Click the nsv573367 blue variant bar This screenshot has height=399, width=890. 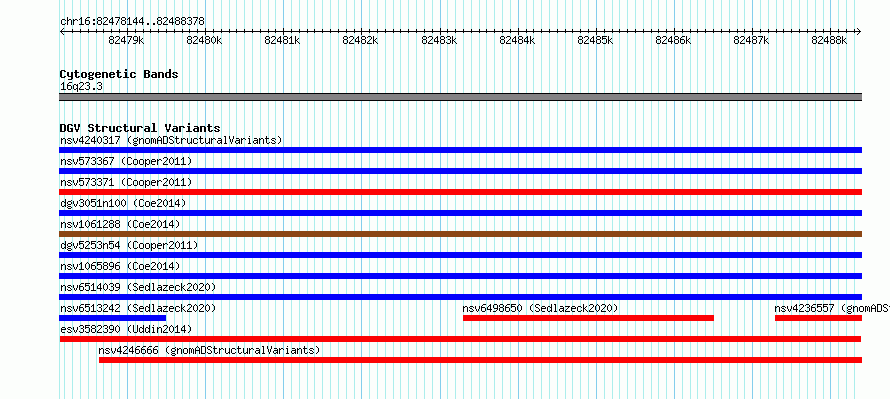460,171
